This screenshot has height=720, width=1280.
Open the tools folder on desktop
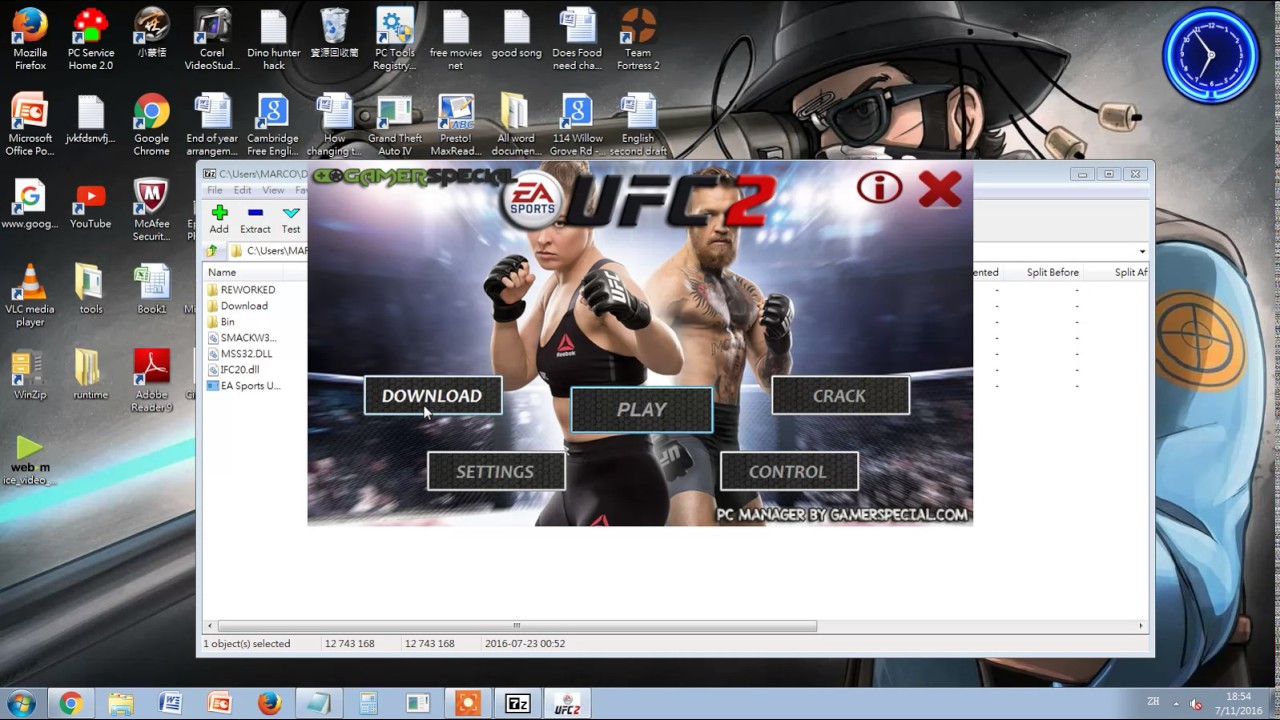pos(91,291)
